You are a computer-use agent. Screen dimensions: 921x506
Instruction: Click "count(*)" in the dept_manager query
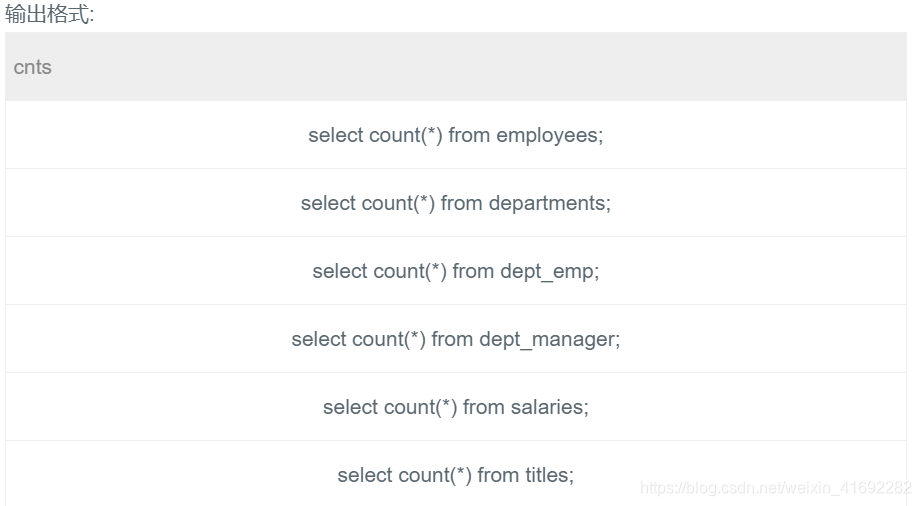click(x=389, y=339)
